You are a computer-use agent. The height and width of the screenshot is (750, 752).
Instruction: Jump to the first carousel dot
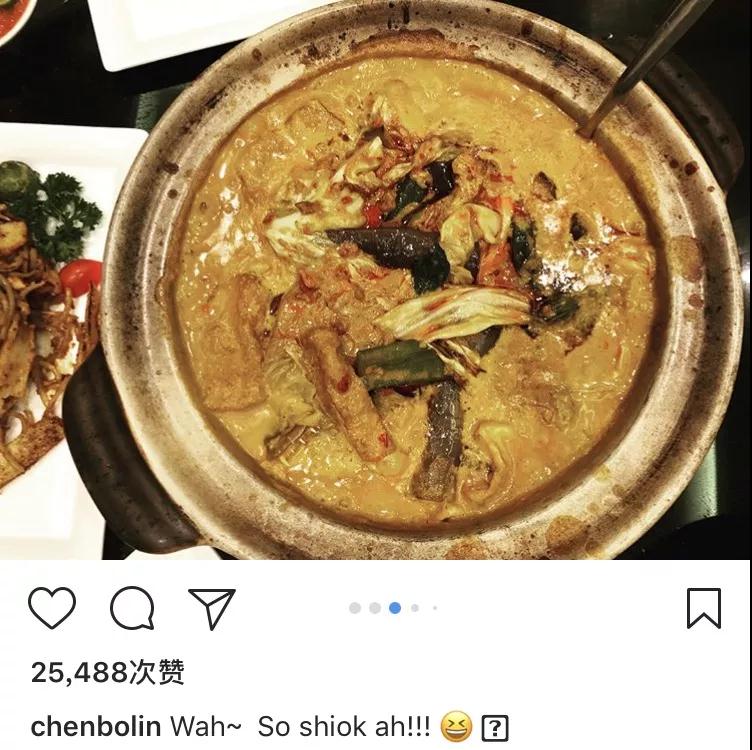(x=355, y=608)
